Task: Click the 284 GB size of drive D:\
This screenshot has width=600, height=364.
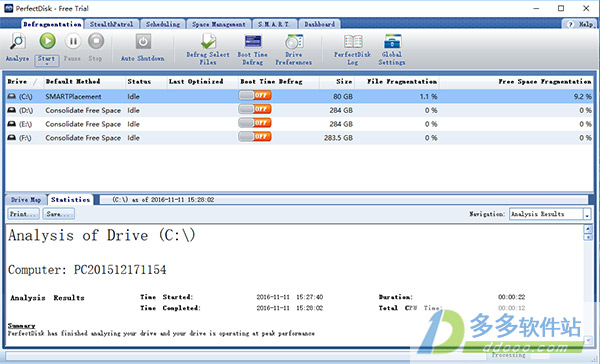Action: pos(341,110)
